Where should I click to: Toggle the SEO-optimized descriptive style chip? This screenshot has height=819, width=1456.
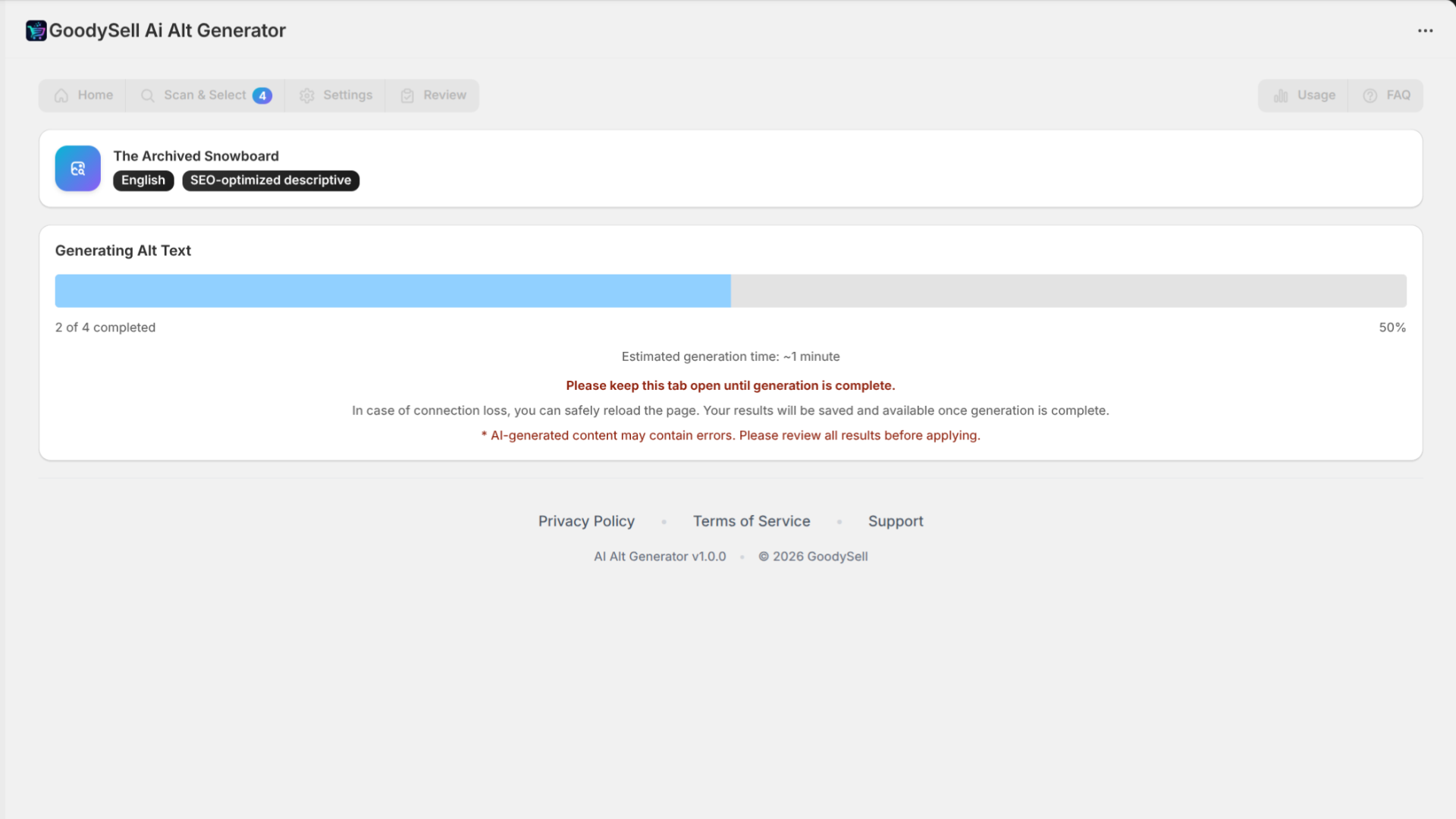270,180
